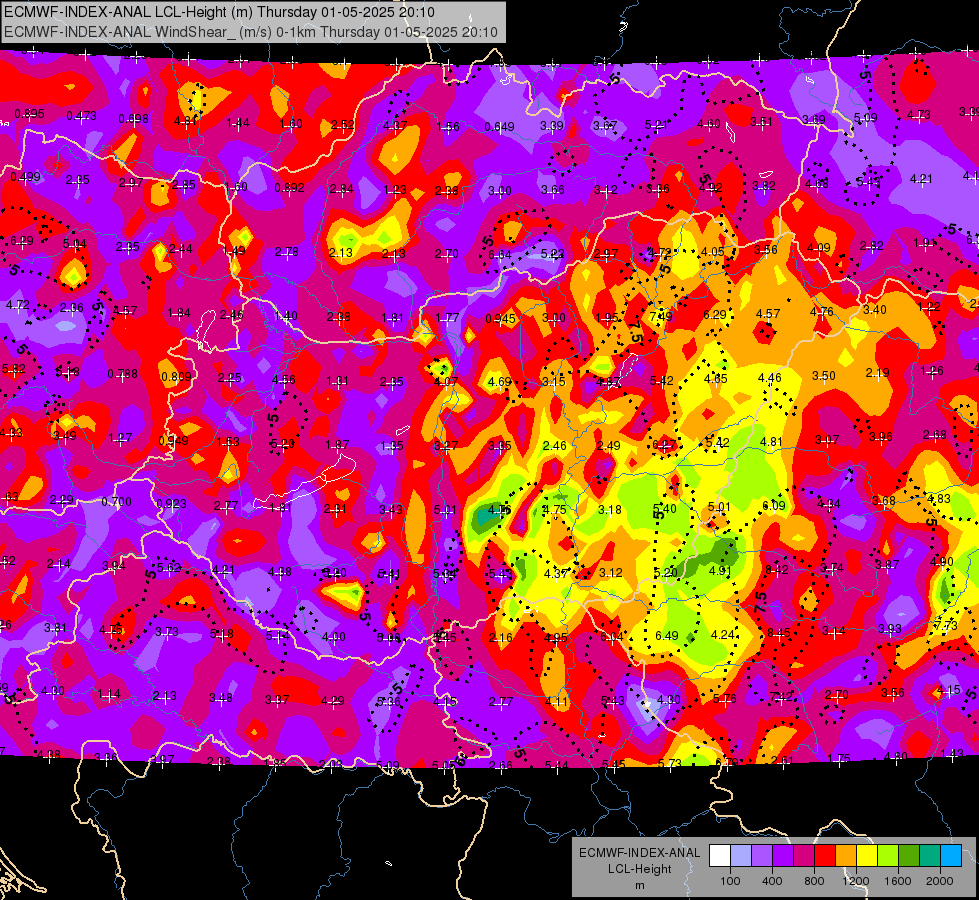Click the light lavender legend swatch
This screenshot has height=900, width=979.
tap(741, 856)
